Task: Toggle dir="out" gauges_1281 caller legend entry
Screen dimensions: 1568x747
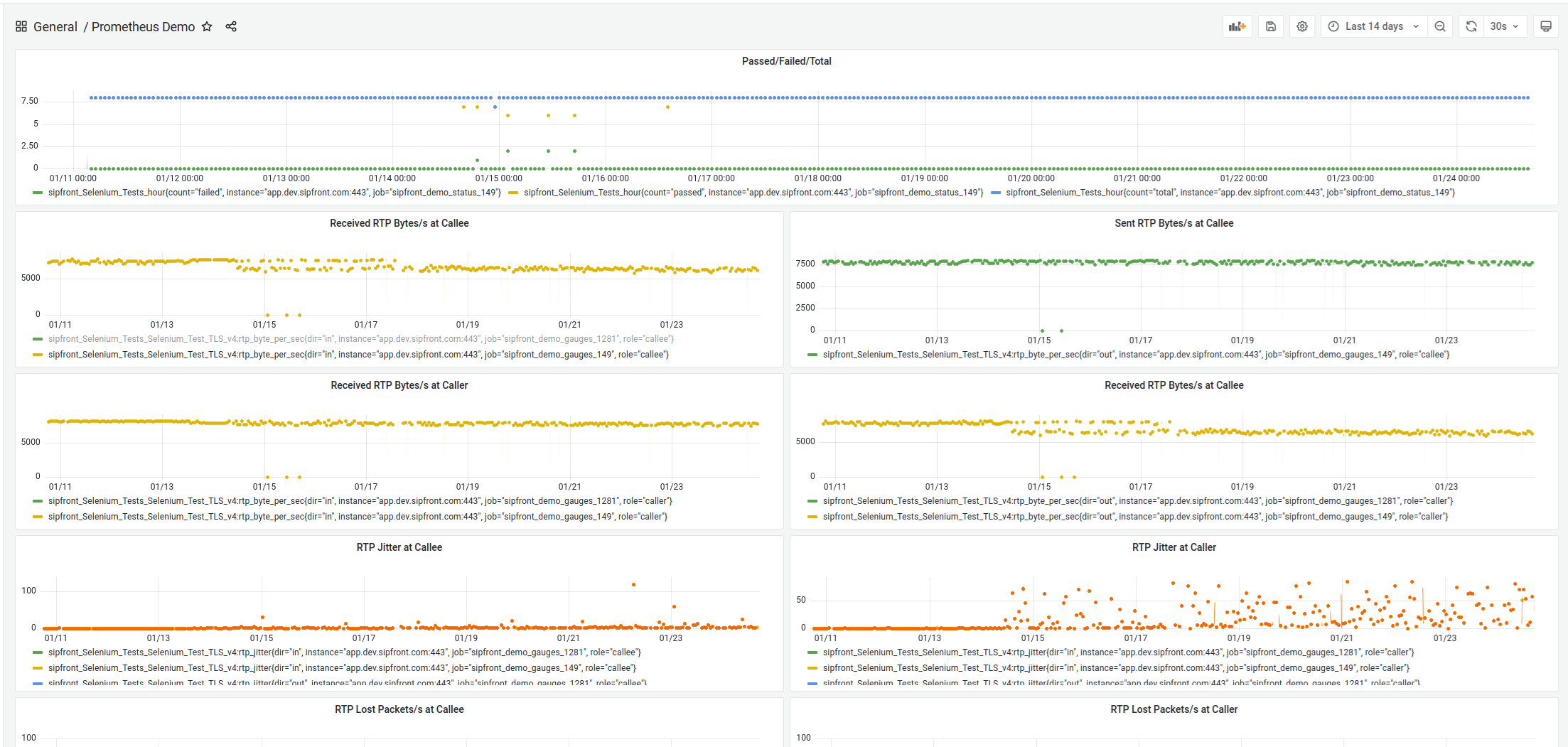Action: (x=1138, y=501)
